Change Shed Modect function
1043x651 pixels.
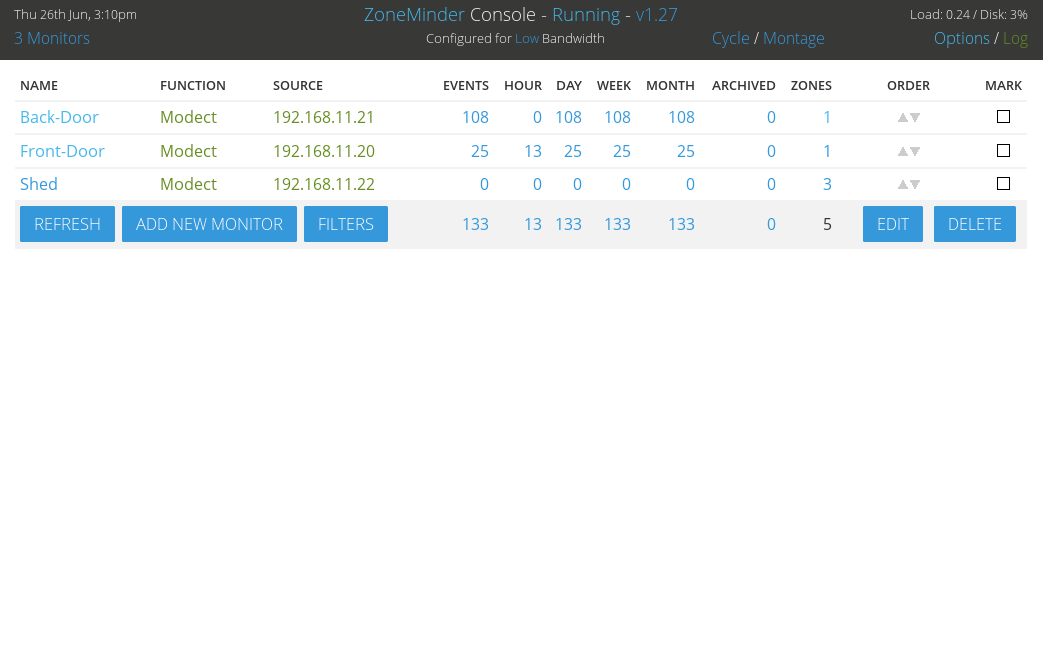pyautogui.click(x=188, y=184)
